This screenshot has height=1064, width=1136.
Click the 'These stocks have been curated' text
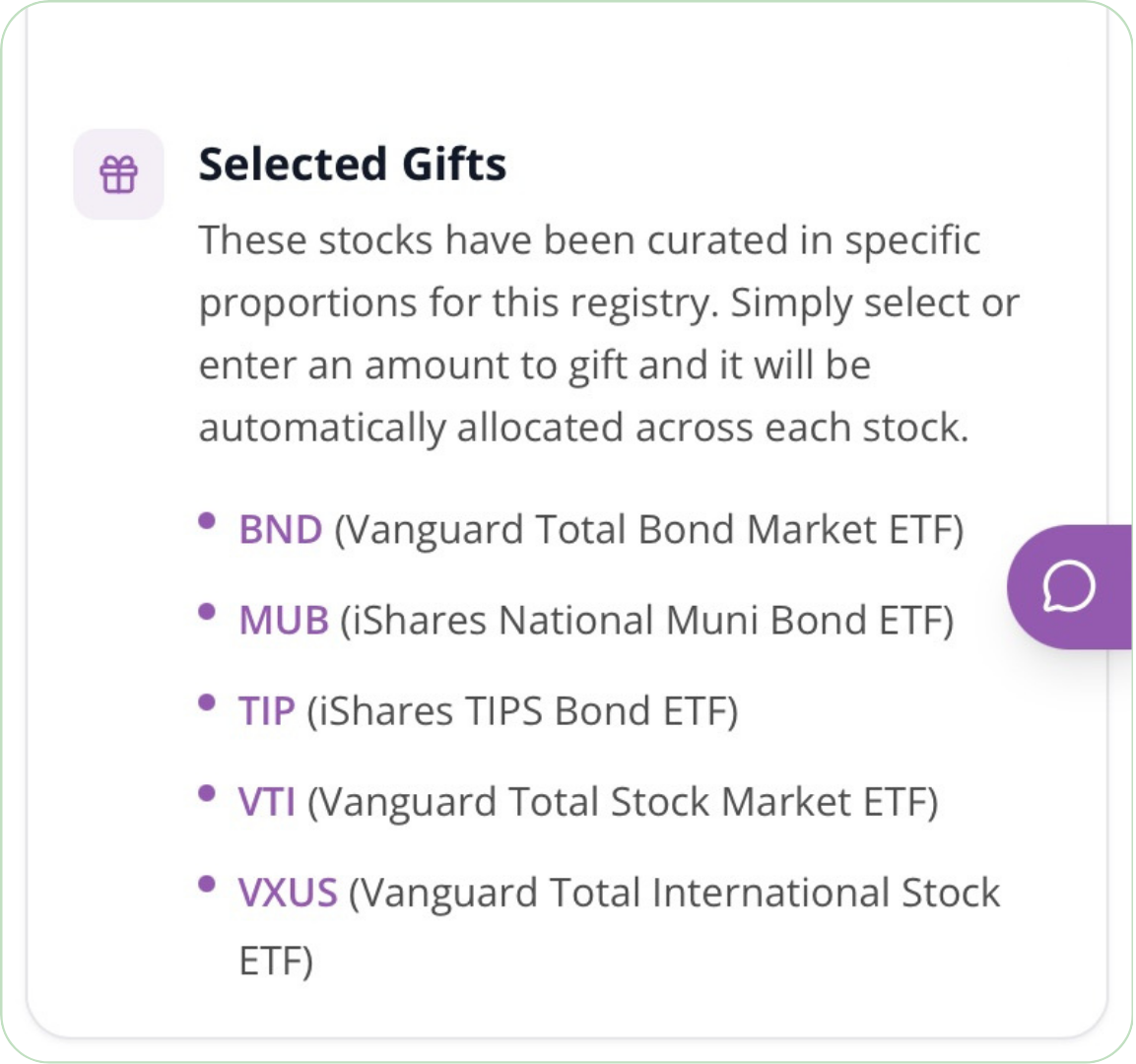tap(589, 240)
